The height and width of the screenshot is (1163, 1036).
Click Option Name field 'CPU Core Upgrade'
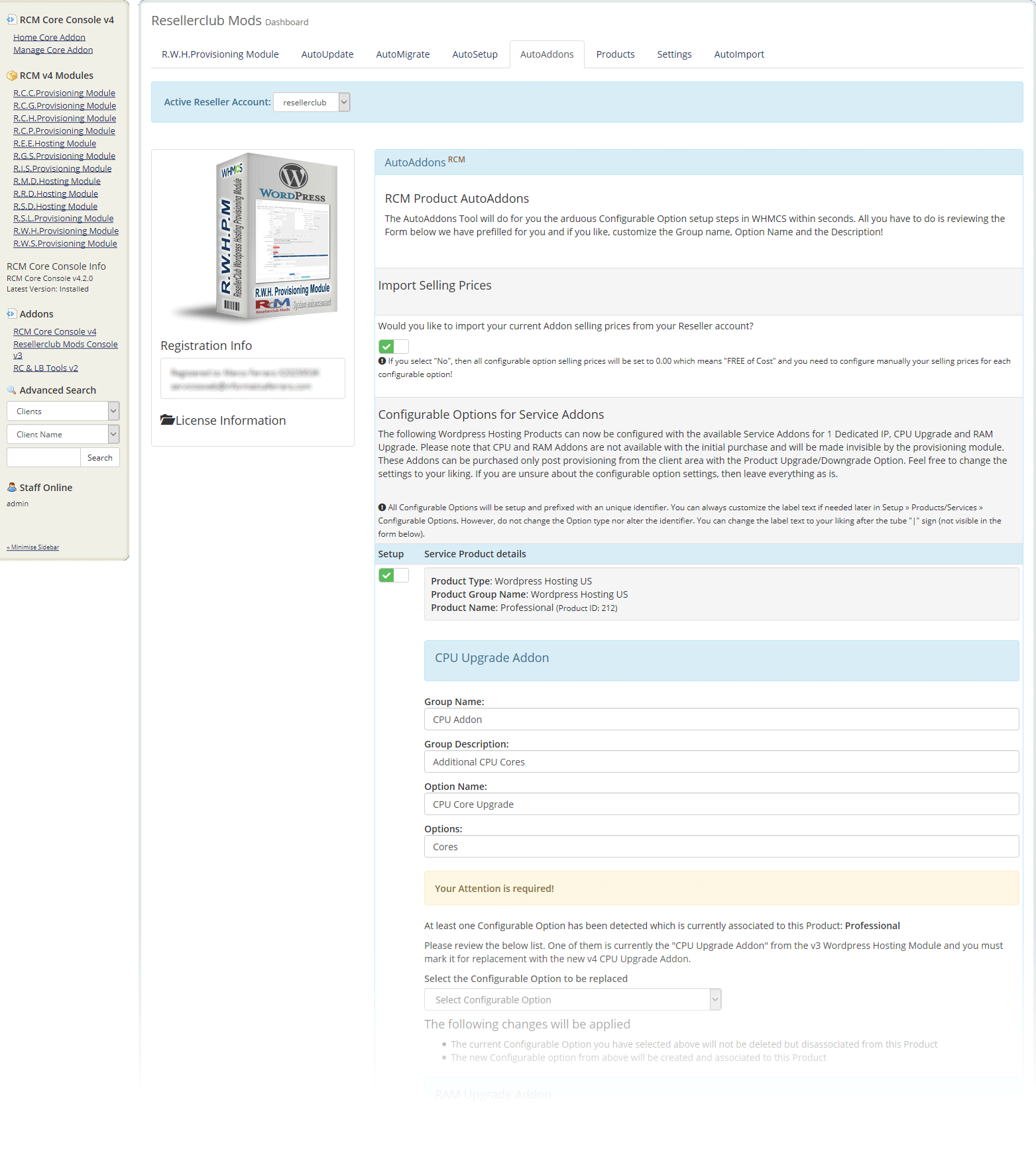(x=721, y=804)
